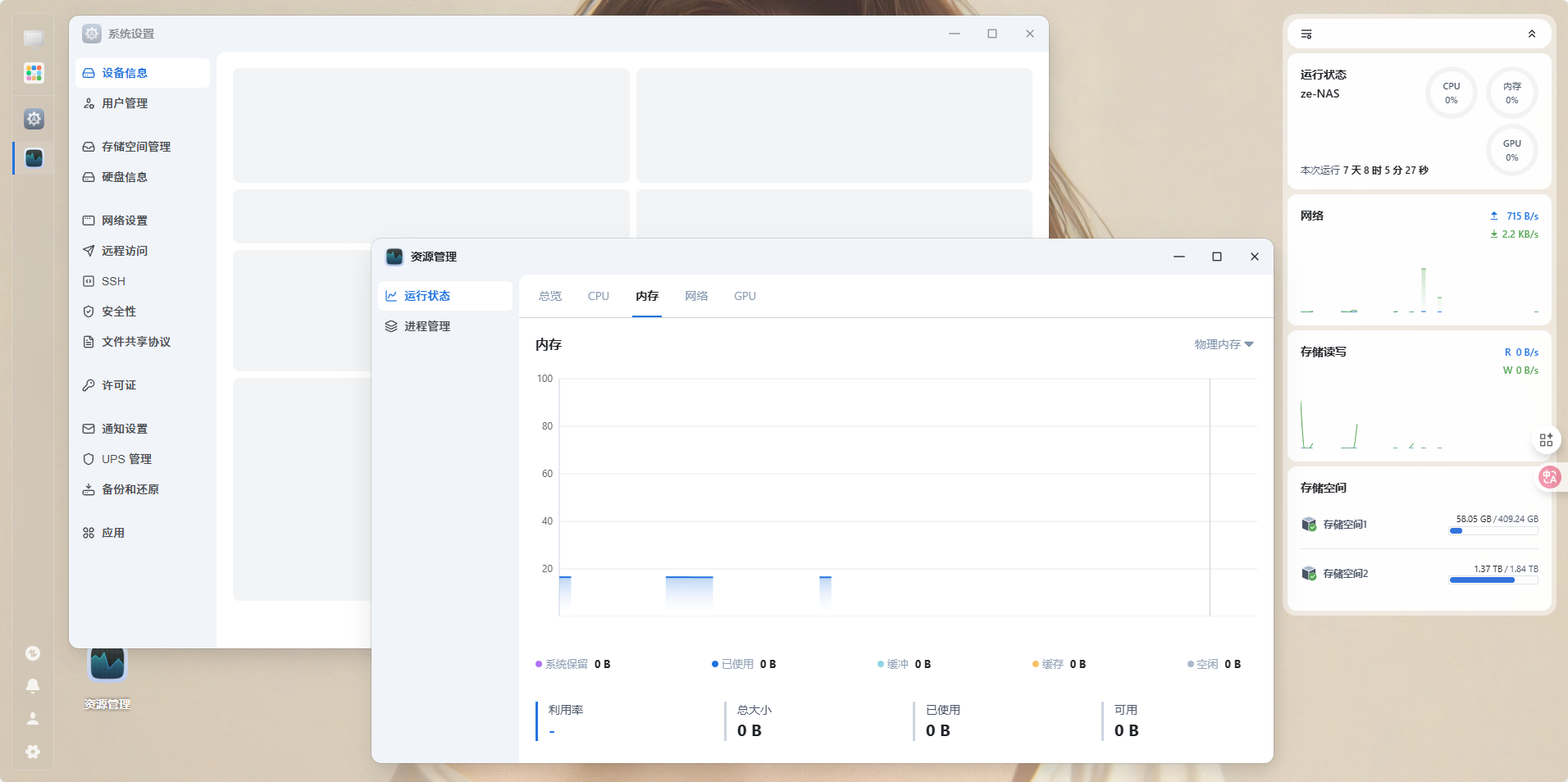The height and width of the screenshot is (782, 1568).
Task: Open 设备信息 in system settings sidebar
Action: pos(143,73)
